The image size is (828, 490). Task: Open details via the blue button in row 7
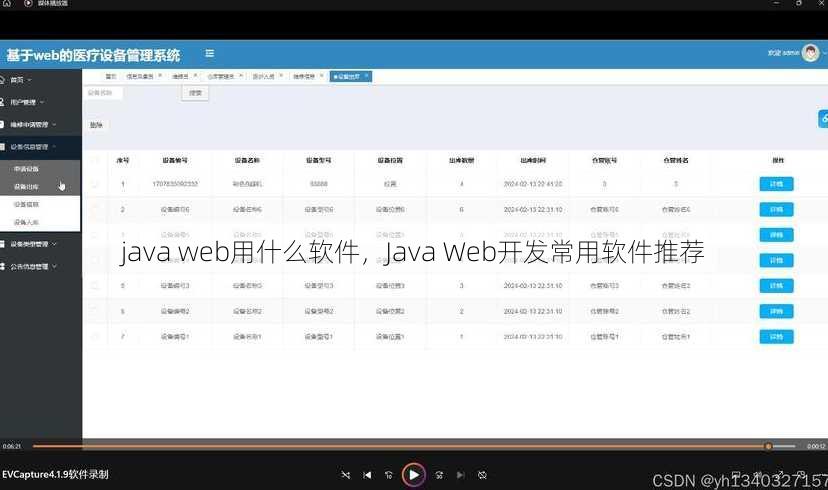pos(776,336)
